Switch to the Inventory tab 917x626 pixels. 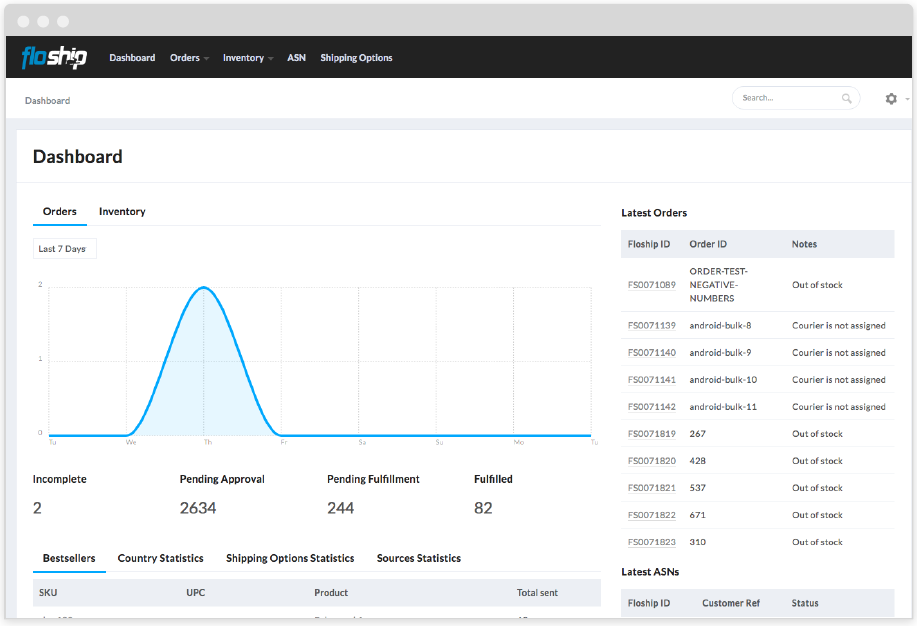[121, 211]
